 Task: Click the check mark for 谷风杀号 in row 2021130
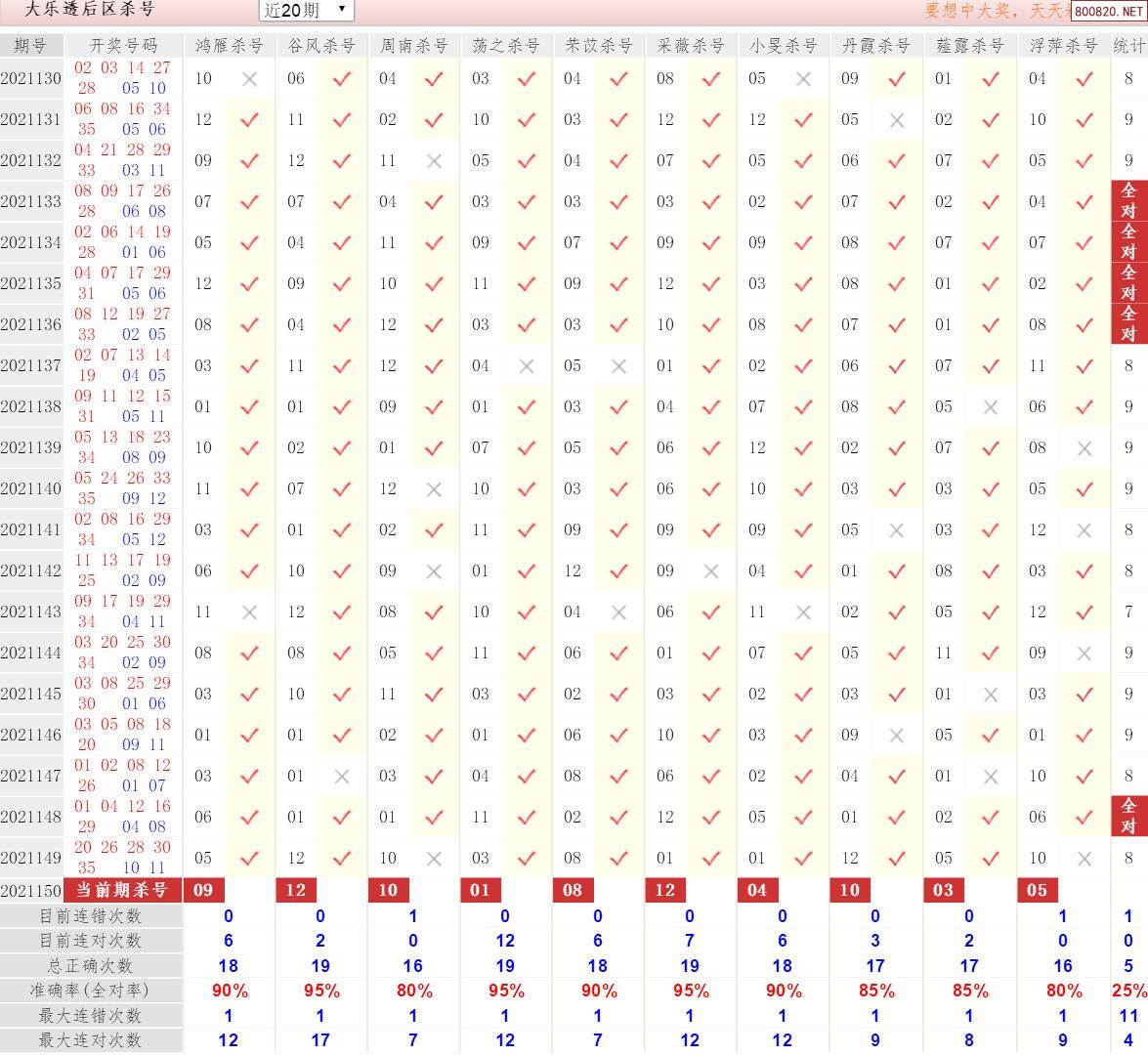pos(342,79)
